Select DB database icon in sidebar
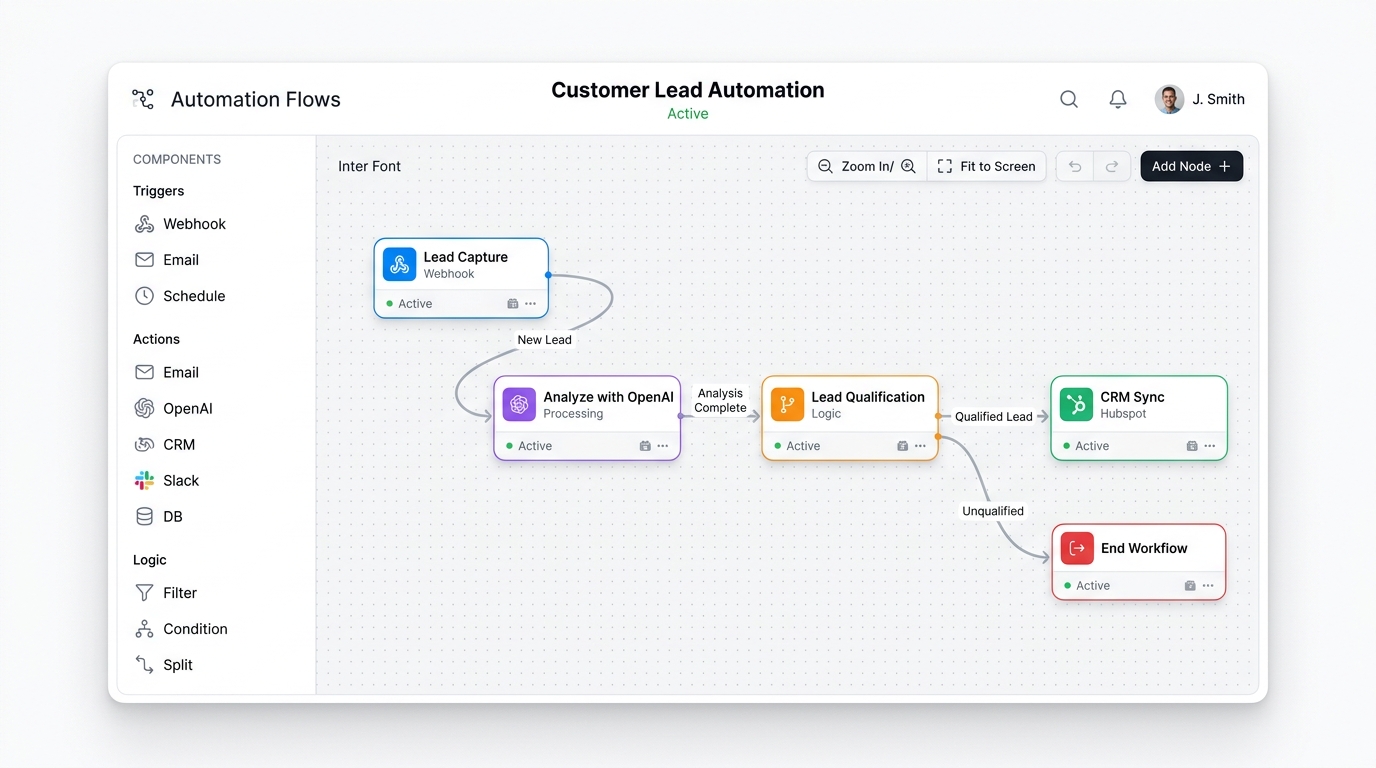The height and width of the screenshot is (768, 1376). [144, 516]
